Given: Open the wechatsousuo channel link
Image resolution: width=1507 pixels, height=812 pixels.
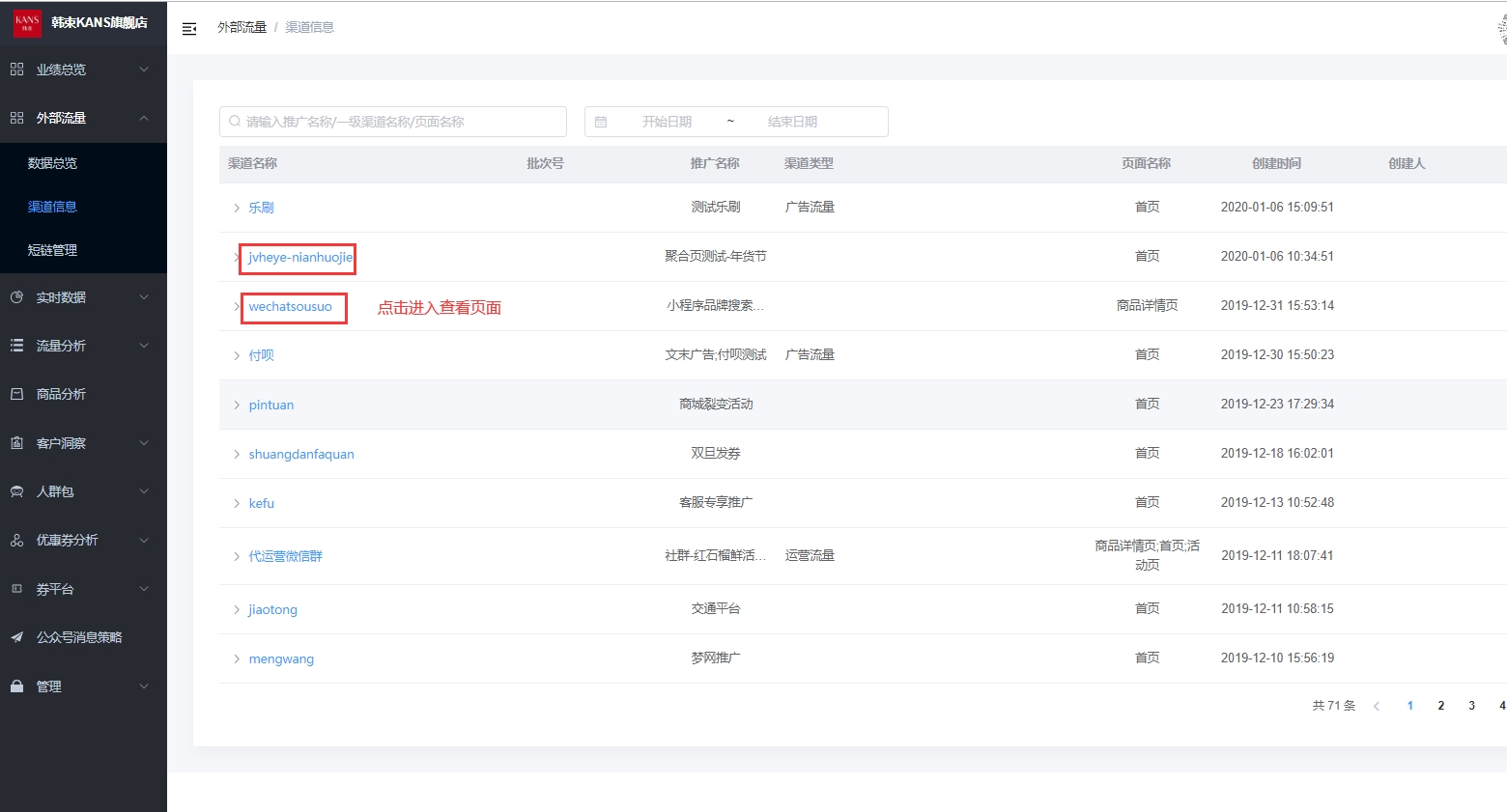Looking at the screenshot, I should coord(290,307).
